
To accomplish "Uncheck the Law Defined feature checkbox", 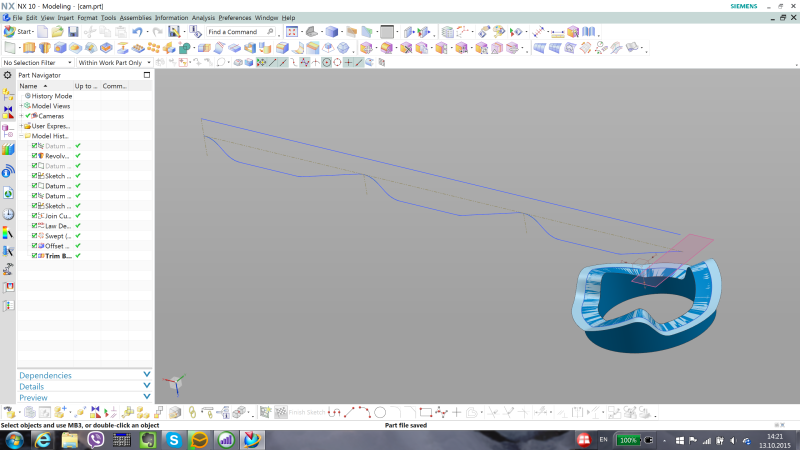I will pos(34,226).
